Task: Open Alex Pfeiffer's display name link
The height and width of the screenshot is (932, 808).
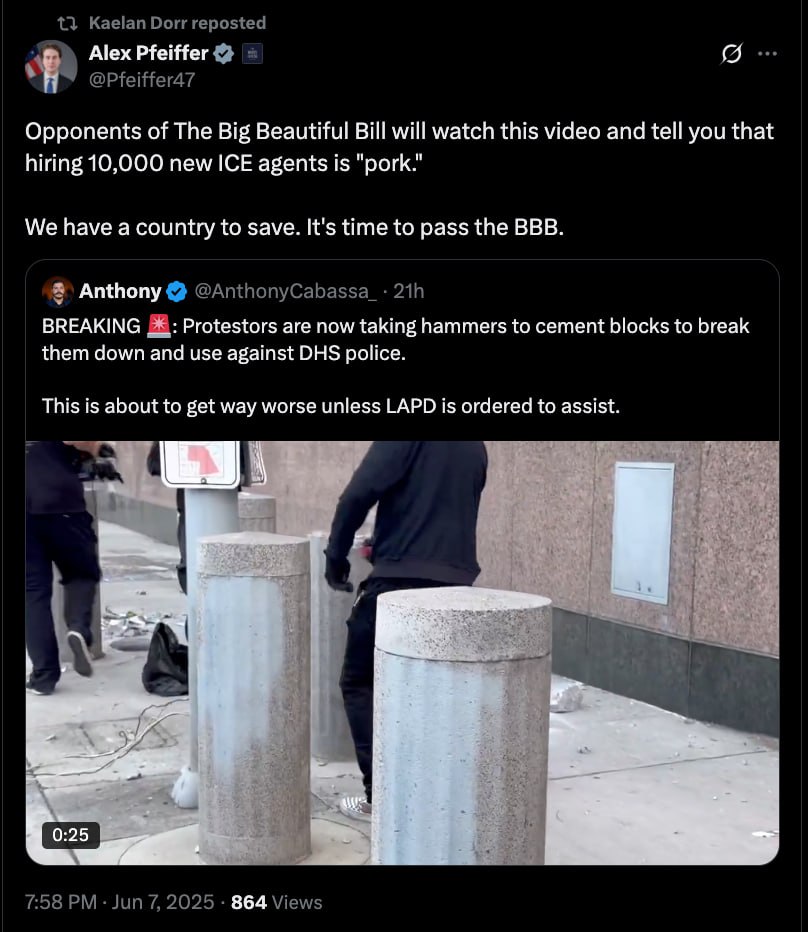Action: click(148, 53)
